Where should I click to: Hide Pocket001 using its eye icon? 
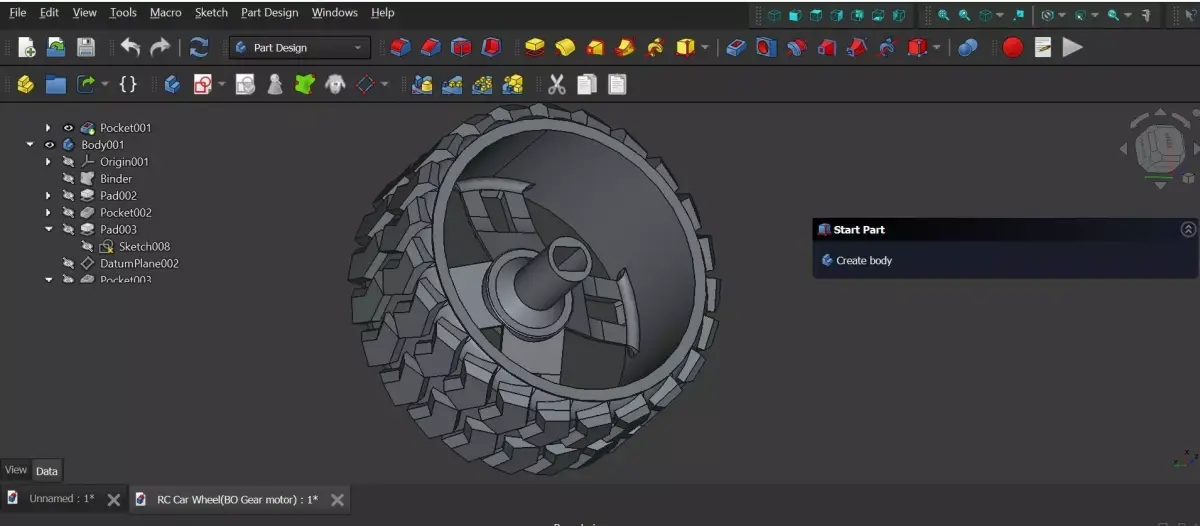point(68,128)
